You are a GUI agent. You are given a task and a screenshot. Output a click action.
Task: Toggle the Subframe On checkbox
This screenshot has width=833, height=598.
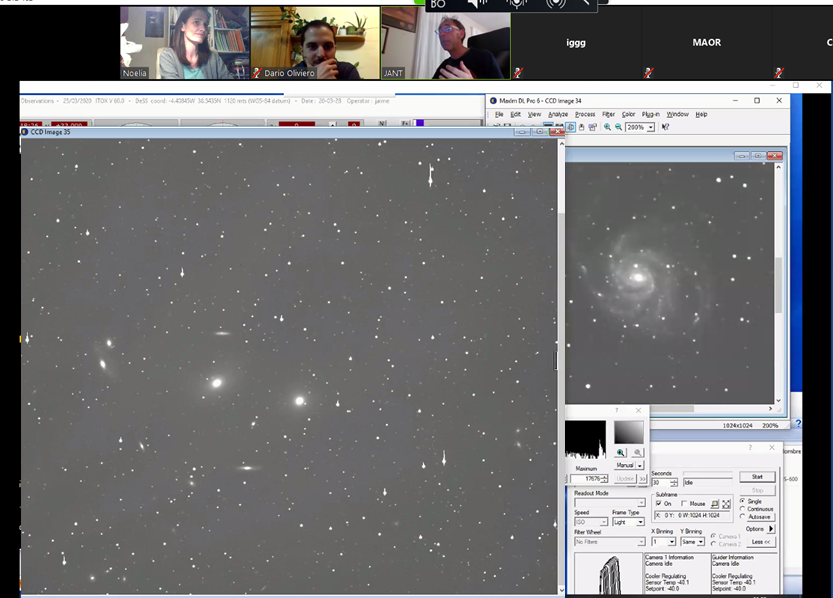pos(659,503)
